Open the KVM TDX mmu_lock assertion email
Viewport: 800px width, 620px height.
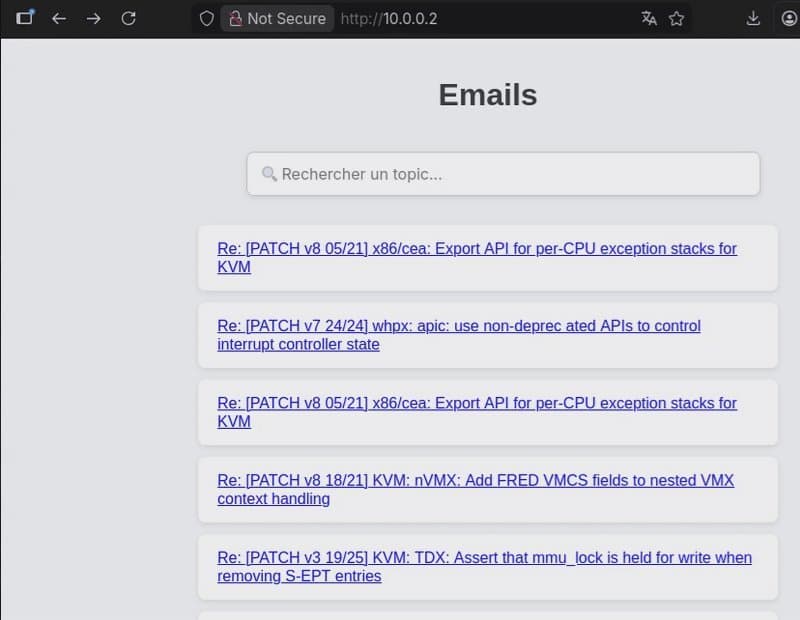pos(484,566)
